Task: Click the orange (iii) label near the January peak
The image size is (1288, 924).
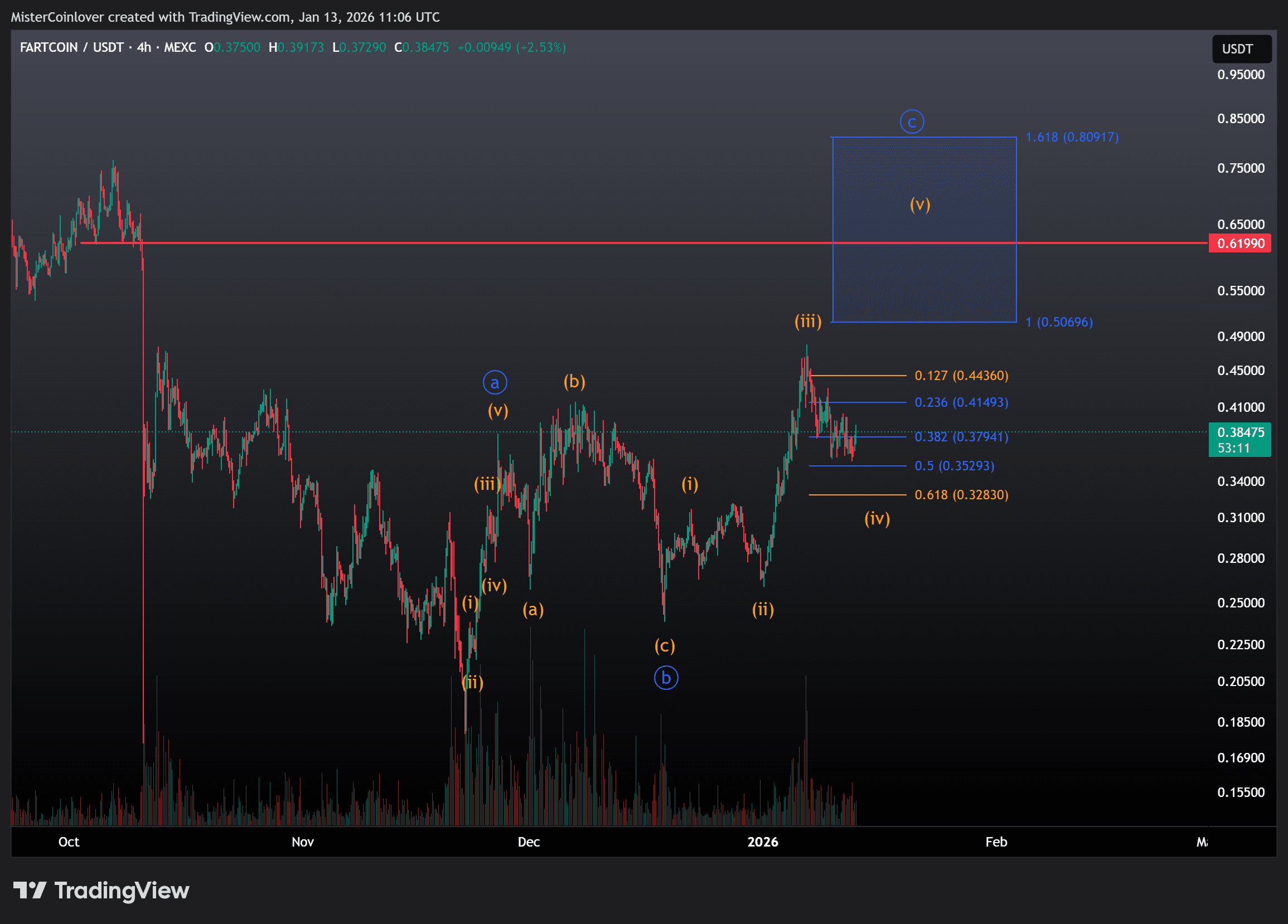Action: coord(807,322)
